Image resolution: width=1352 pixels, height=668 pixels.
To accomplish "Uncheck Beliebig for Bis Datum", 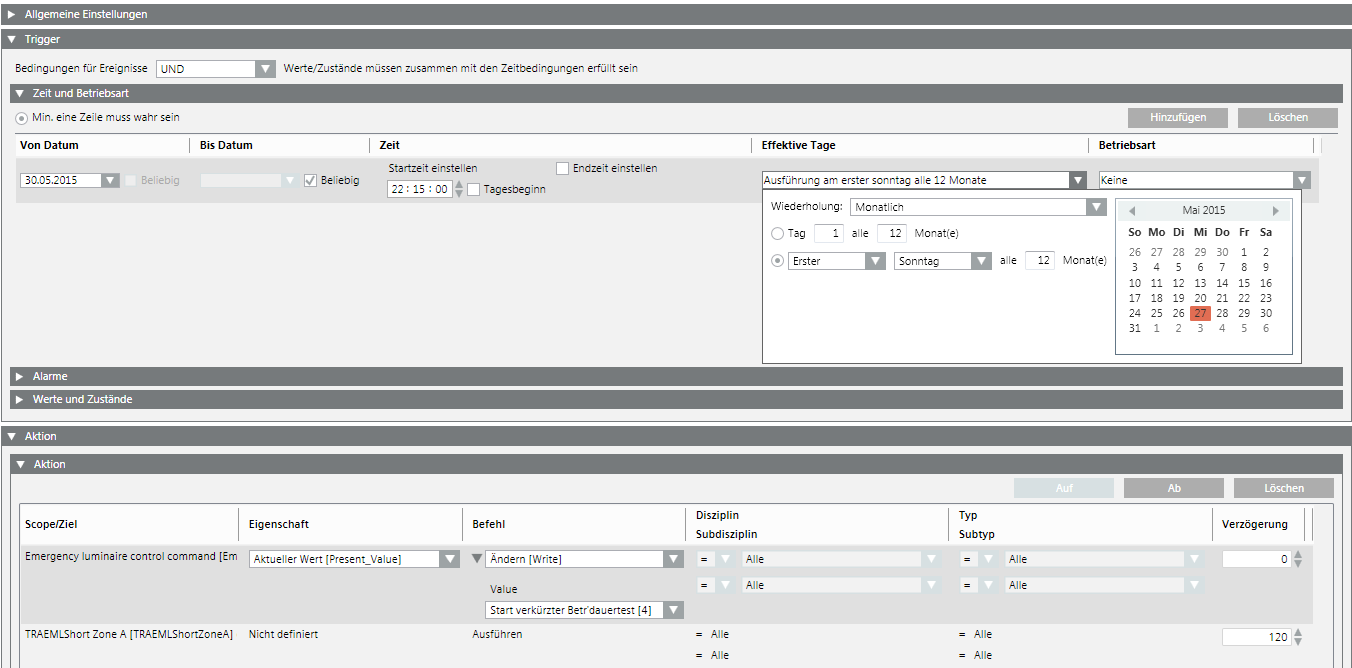I will point(310,181).
